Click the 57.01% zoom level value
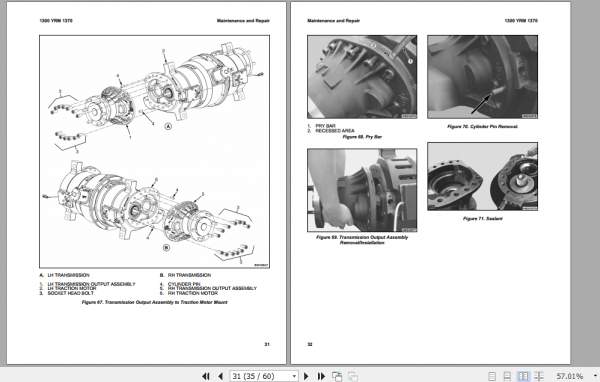This screenshot has width=600, height=382. [x=569, y=376]
